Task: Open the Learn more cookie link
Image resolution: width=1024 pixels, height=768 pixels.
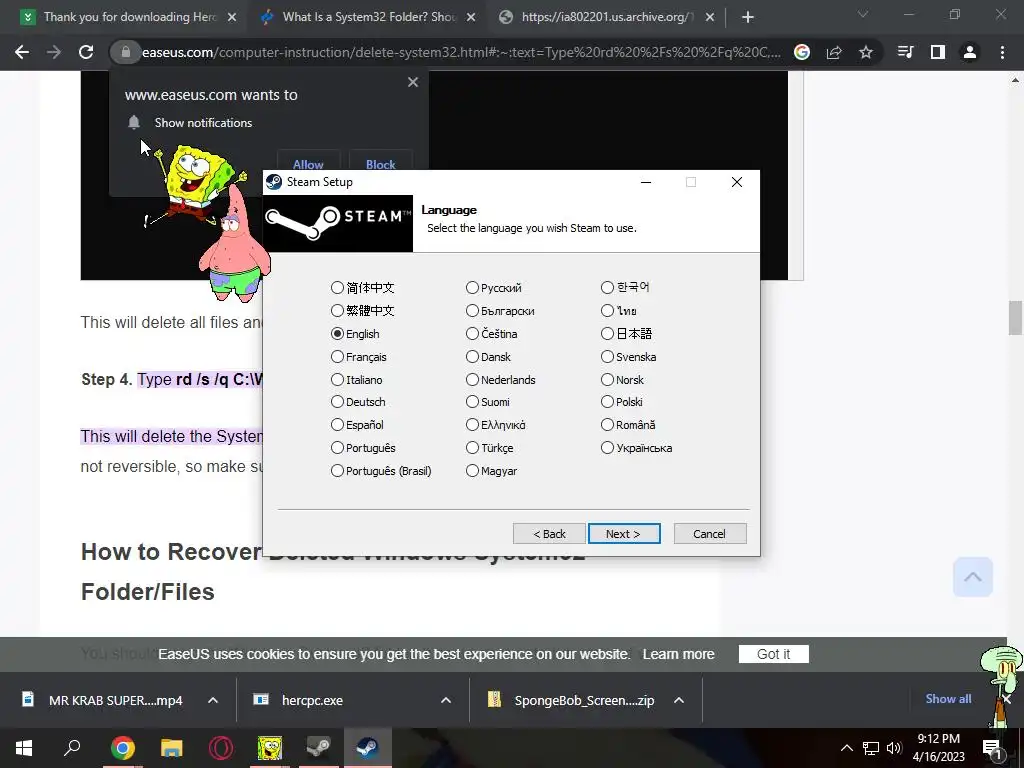Action: tap(678, 654)
